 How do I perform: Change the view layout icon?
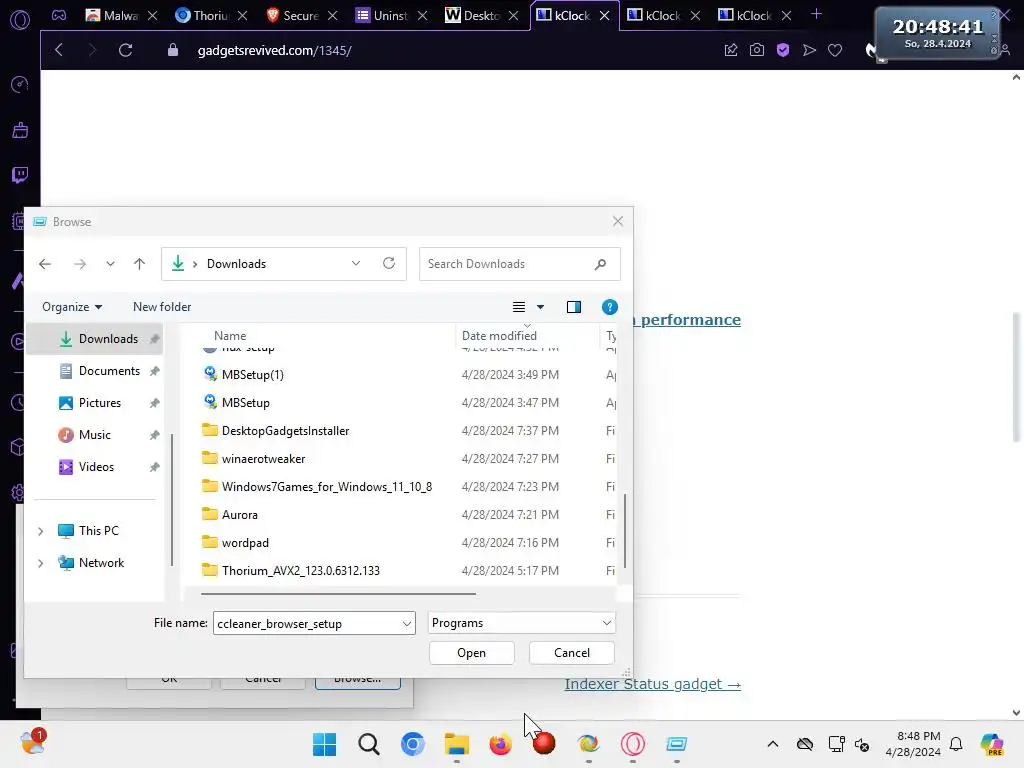click(519, 307)
